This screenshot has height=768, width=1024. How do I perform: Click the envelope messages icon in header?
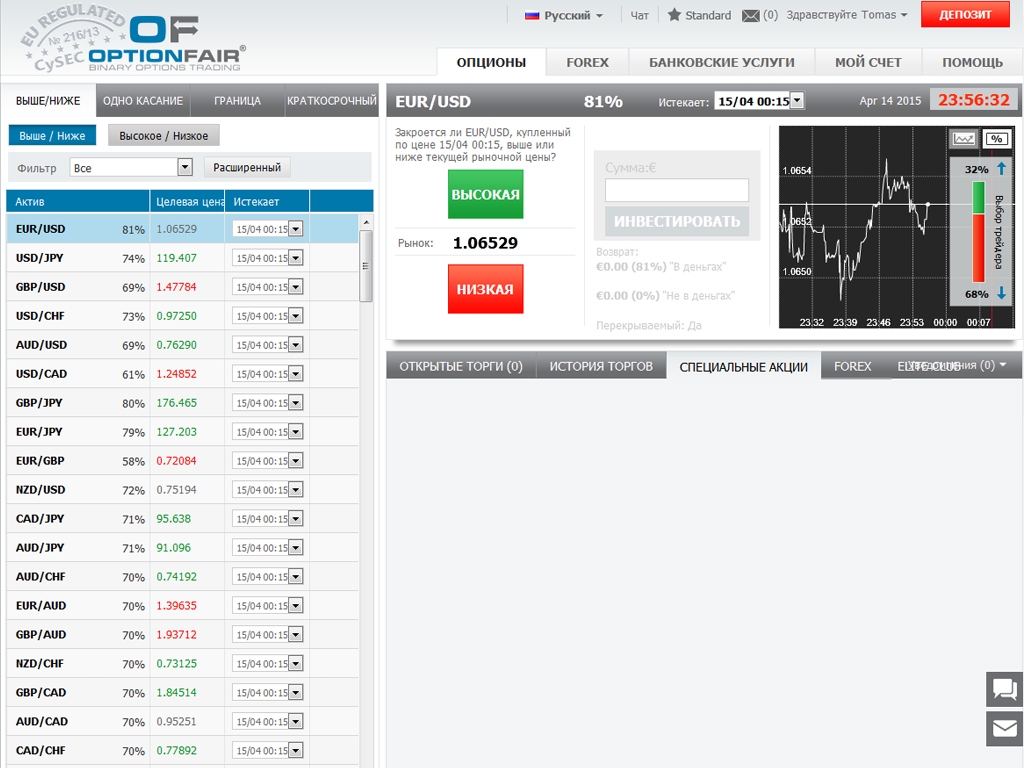pos(750,15)
